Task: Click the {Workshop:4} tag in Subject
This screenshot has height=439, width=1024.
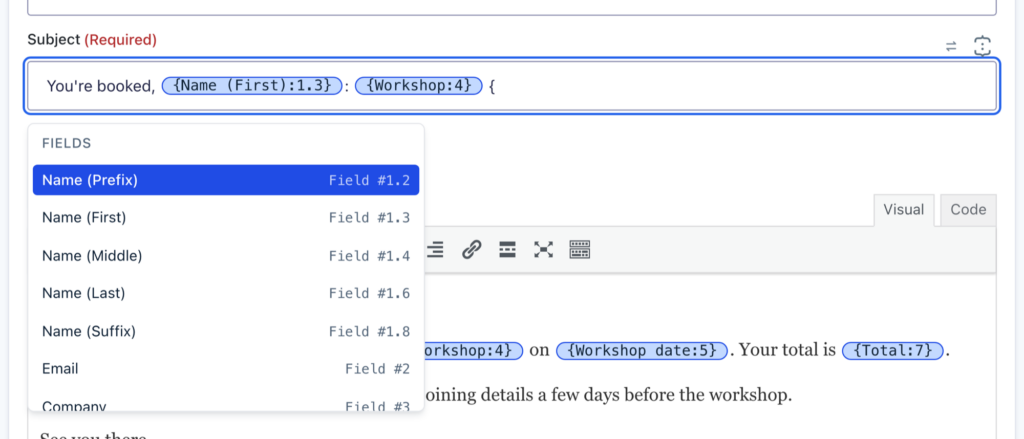Action: 419,86
